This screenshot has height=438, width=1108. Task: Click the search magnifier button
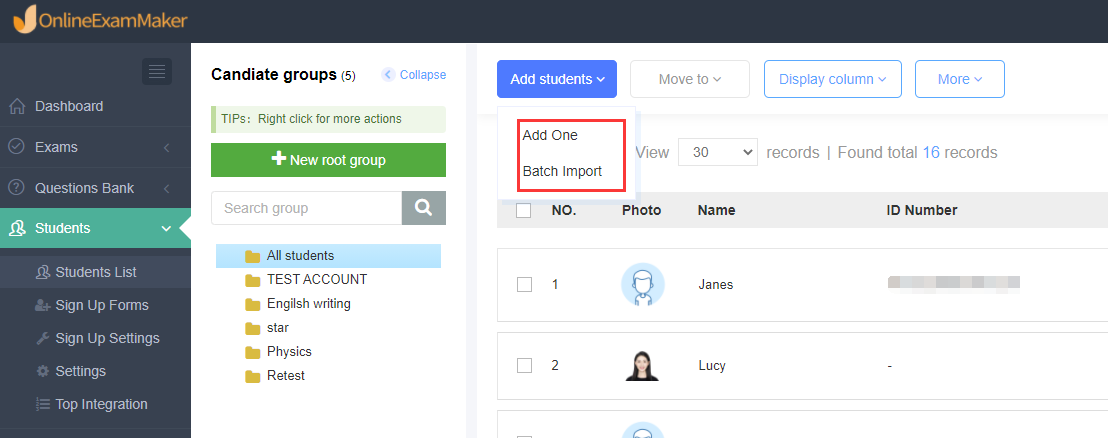click(x=424, y=208)
